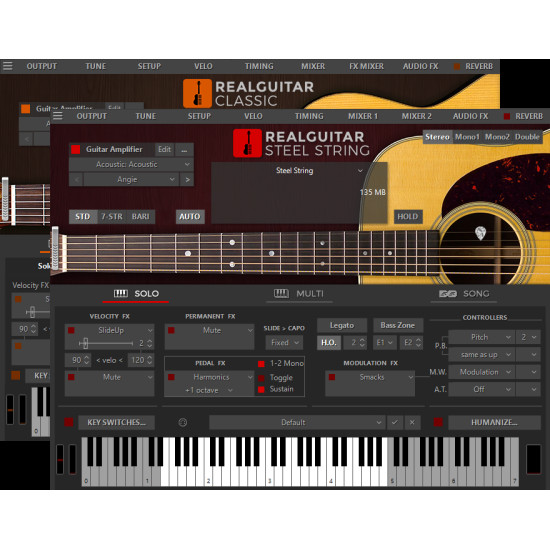Confirm preset with the checkmark button

tap(395, 422)
